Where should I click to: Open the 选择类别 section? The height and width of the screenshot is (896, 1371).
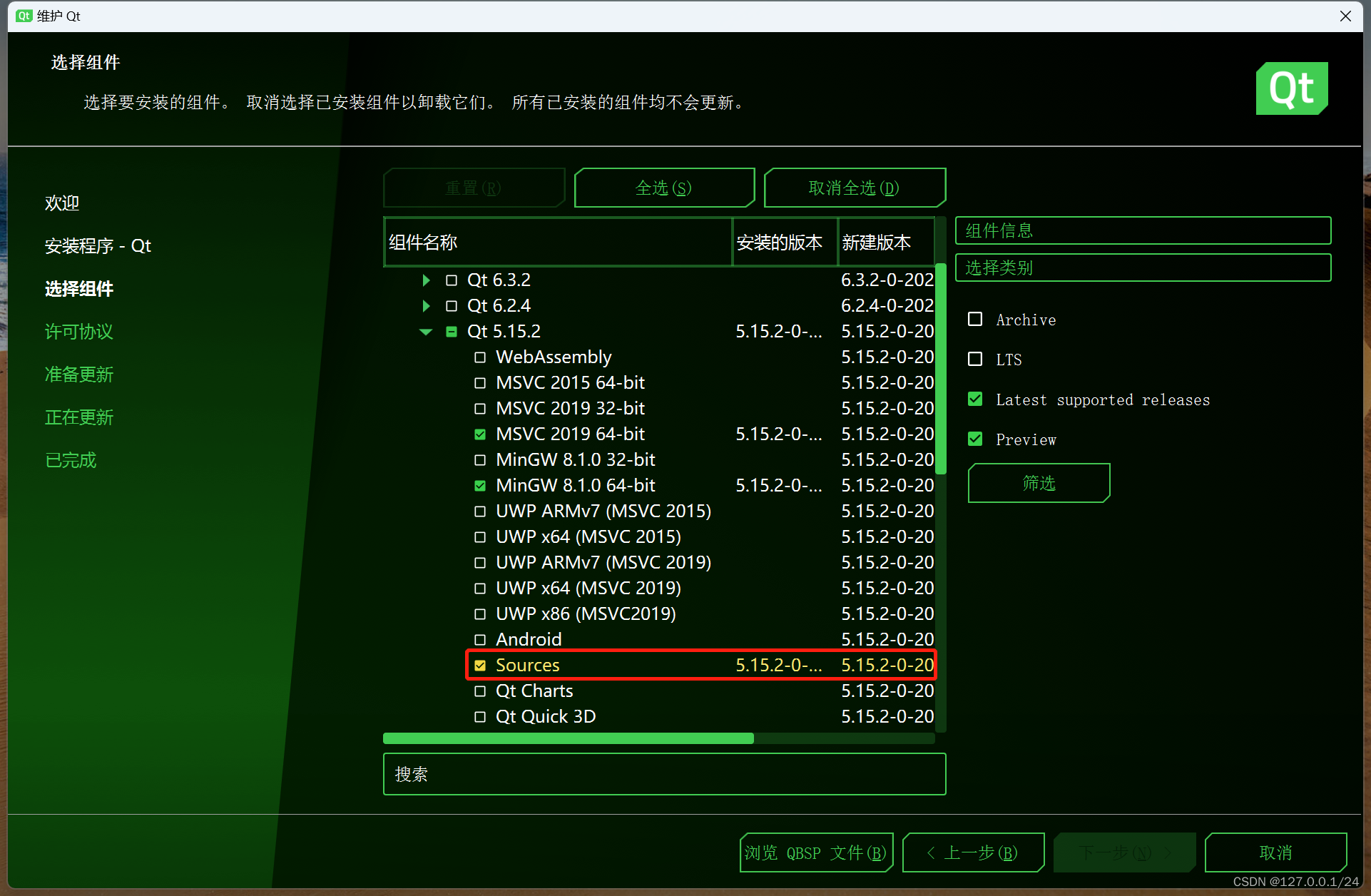click(1143, 268)
